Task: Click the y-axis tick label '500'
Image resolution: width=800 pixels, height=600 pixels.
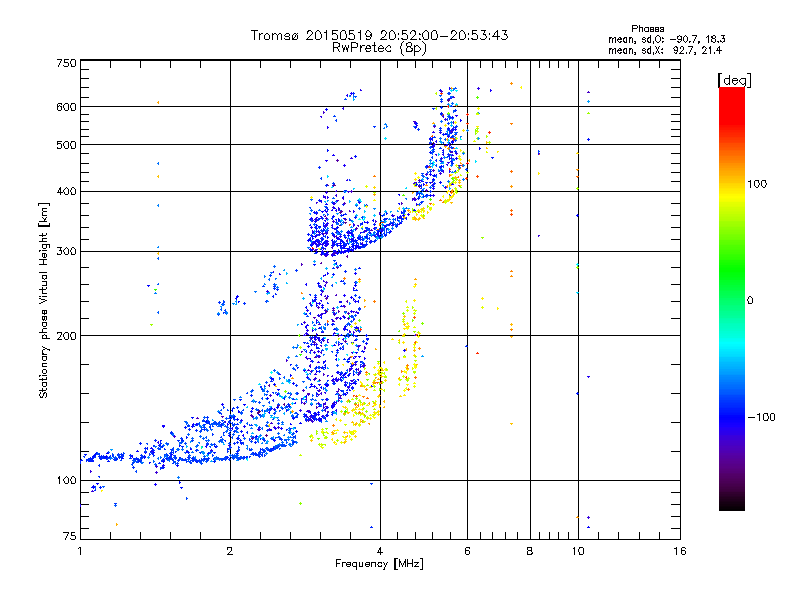Action: pos(66,145)
